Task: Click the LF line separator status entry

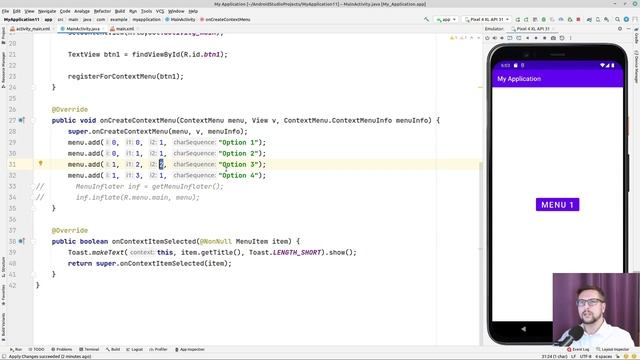Action: 573,356
